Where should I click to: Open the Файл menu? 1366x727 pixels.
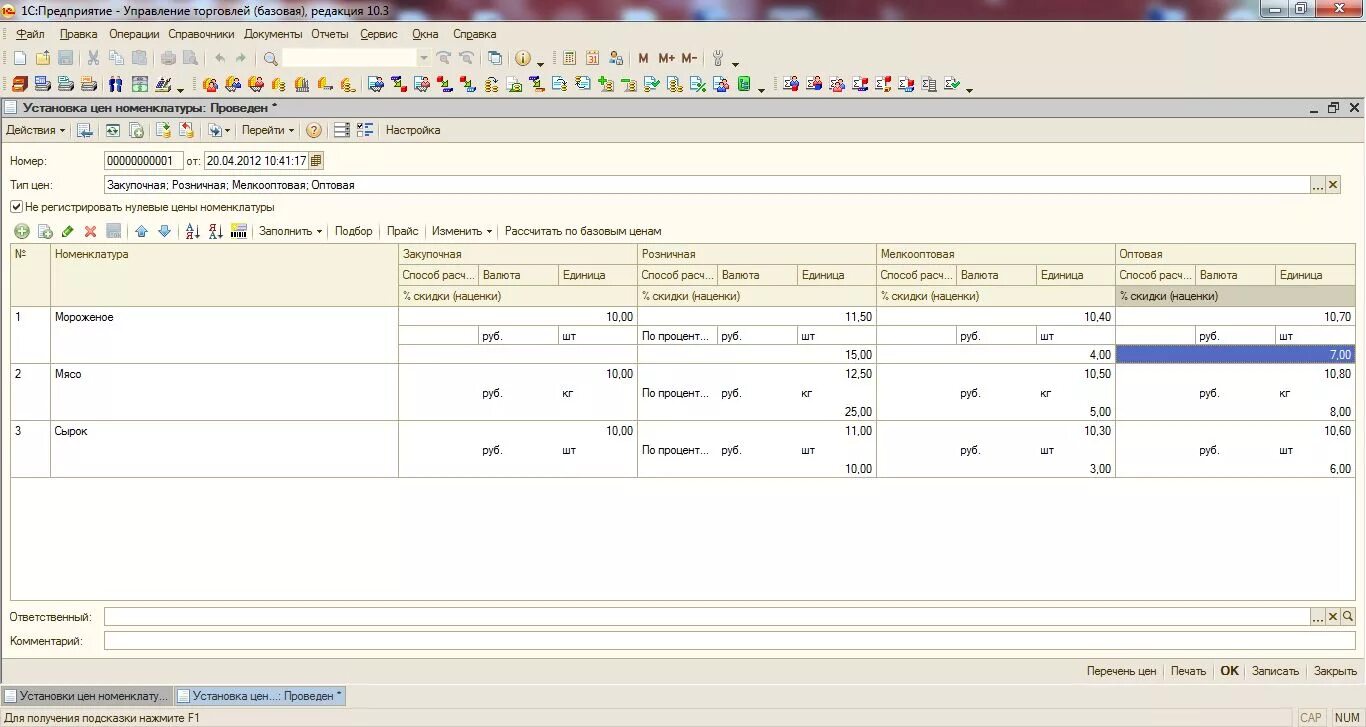click(x=30, y=34)
